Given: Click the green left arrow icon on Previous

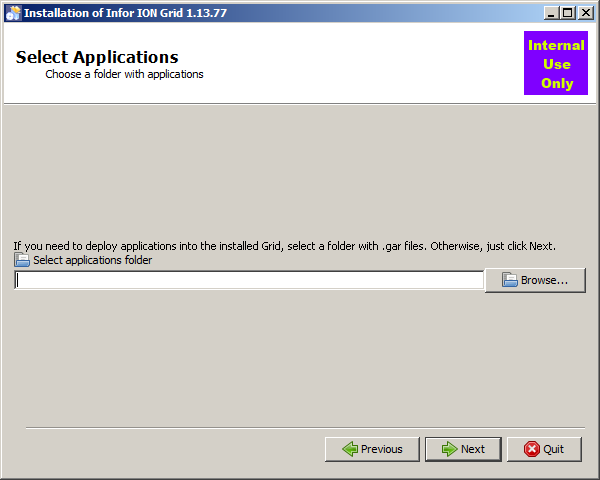Looking at the screenshot, I should 350,449.
